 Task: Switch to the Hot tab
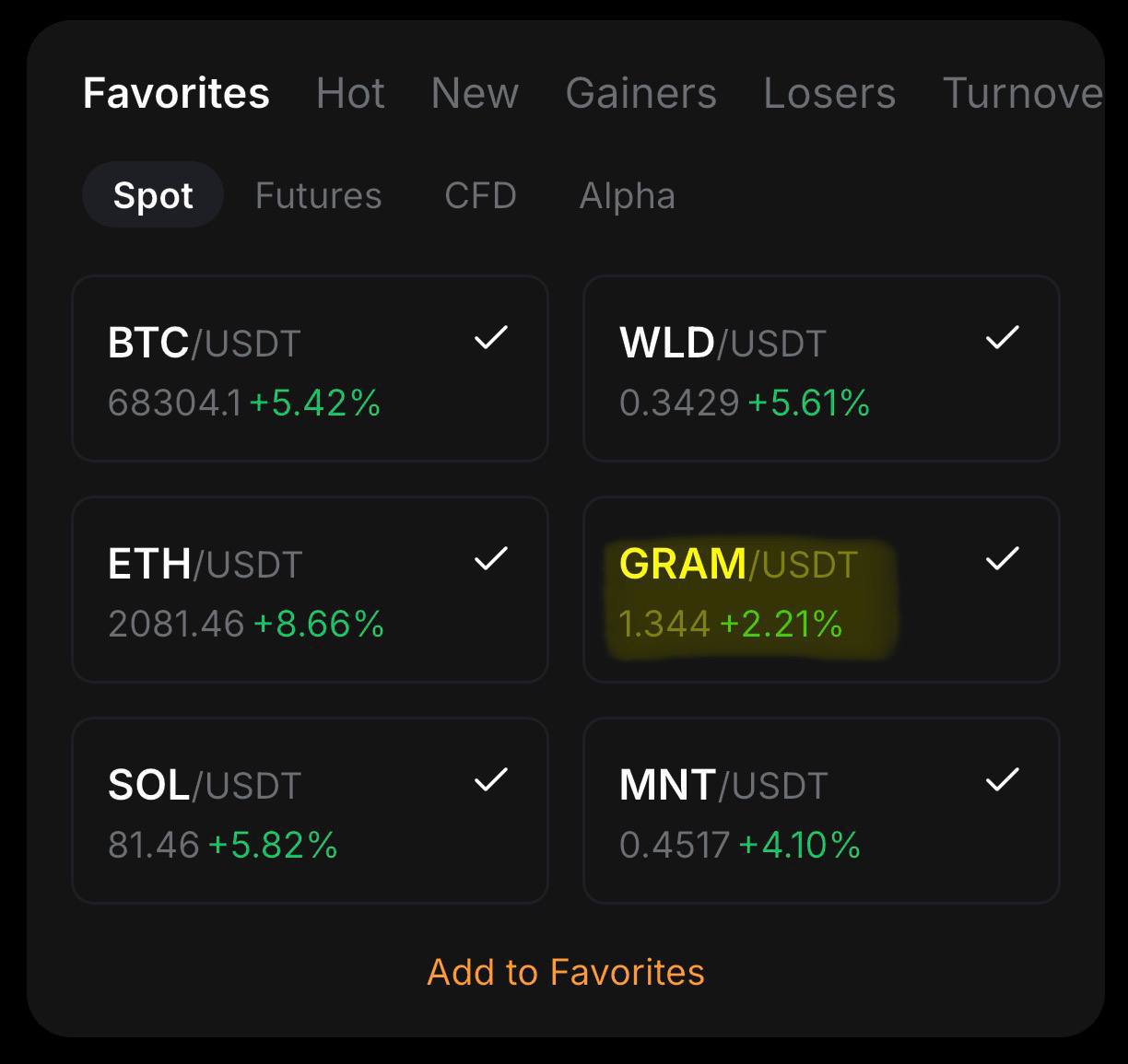click(350, 93)
